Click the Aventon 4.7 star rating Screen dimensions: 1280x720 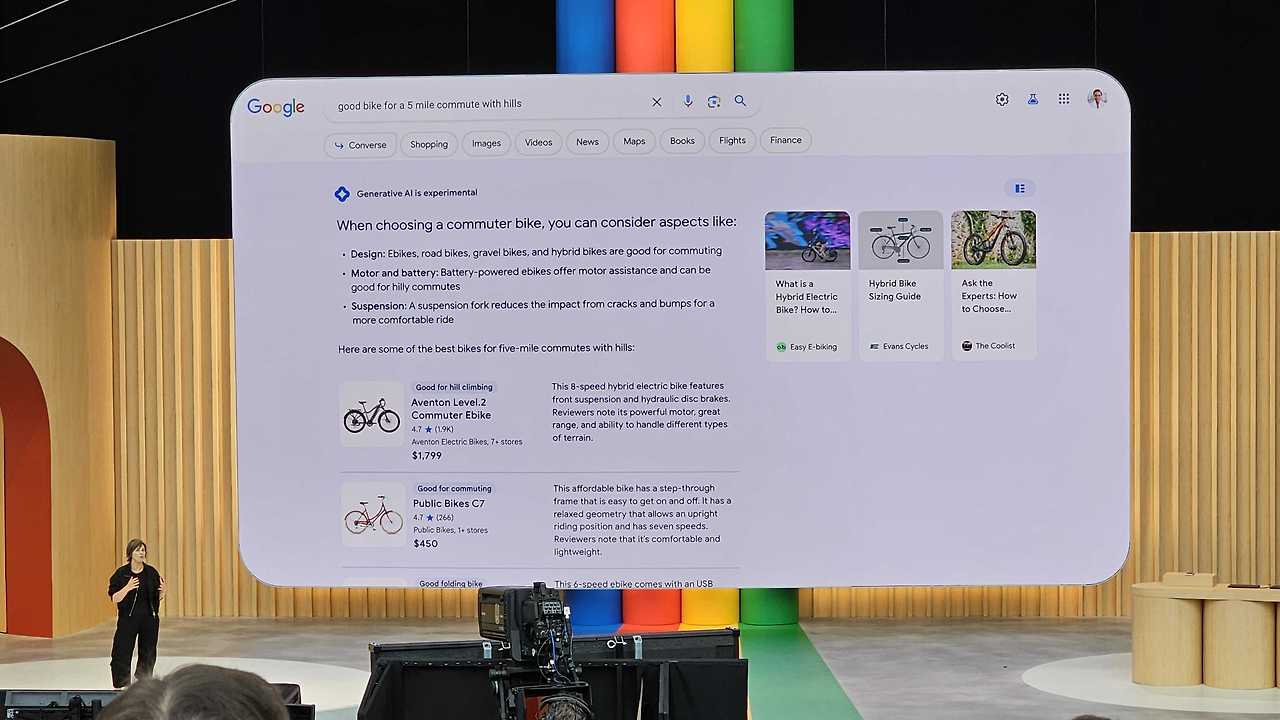(x=432, y=430)
